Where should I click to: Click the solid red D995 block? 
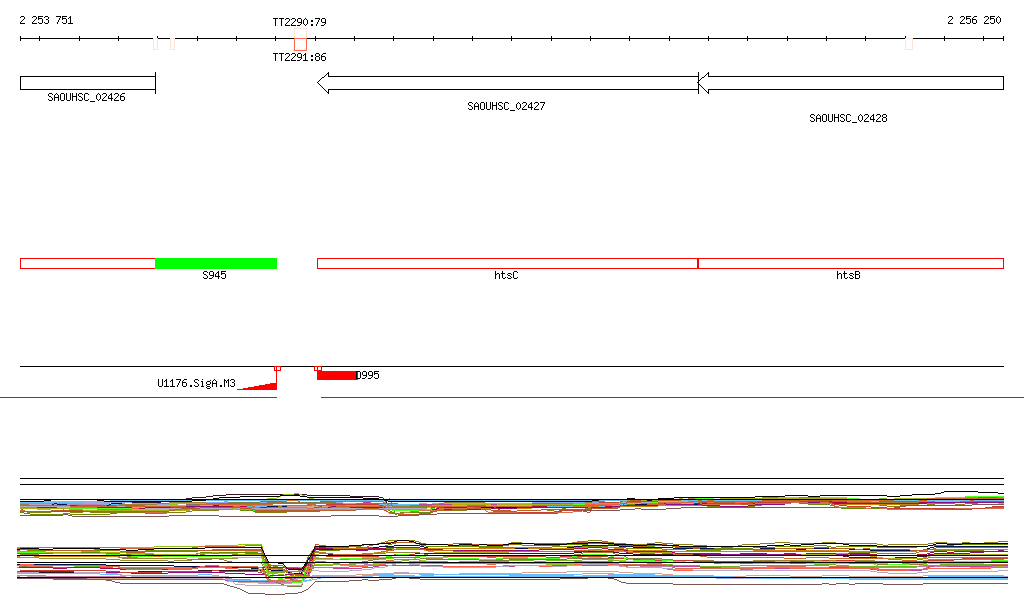pos(336,375)
